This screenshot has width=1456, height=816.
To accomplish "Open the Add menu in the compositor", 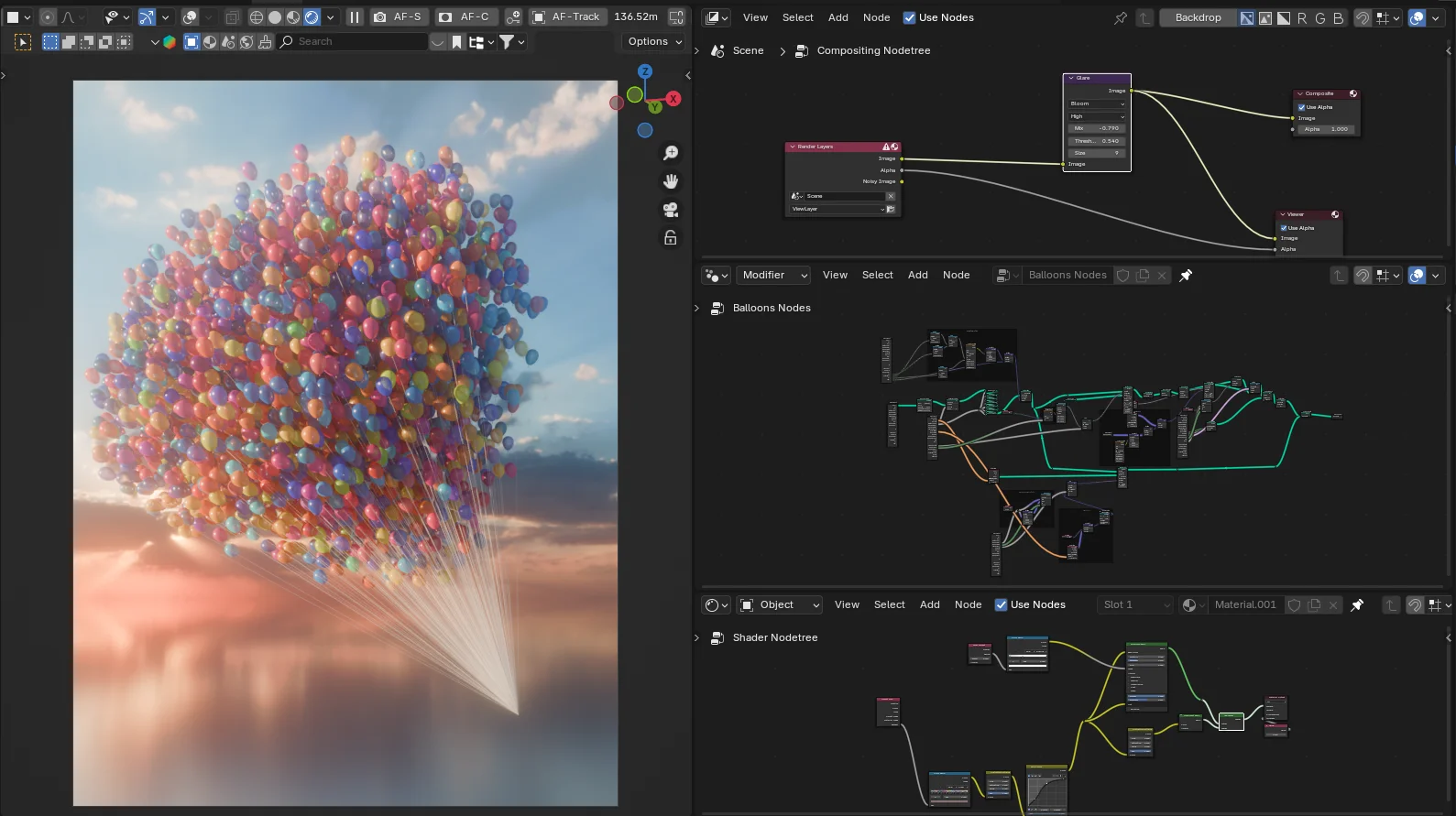I will coord(837,17).
